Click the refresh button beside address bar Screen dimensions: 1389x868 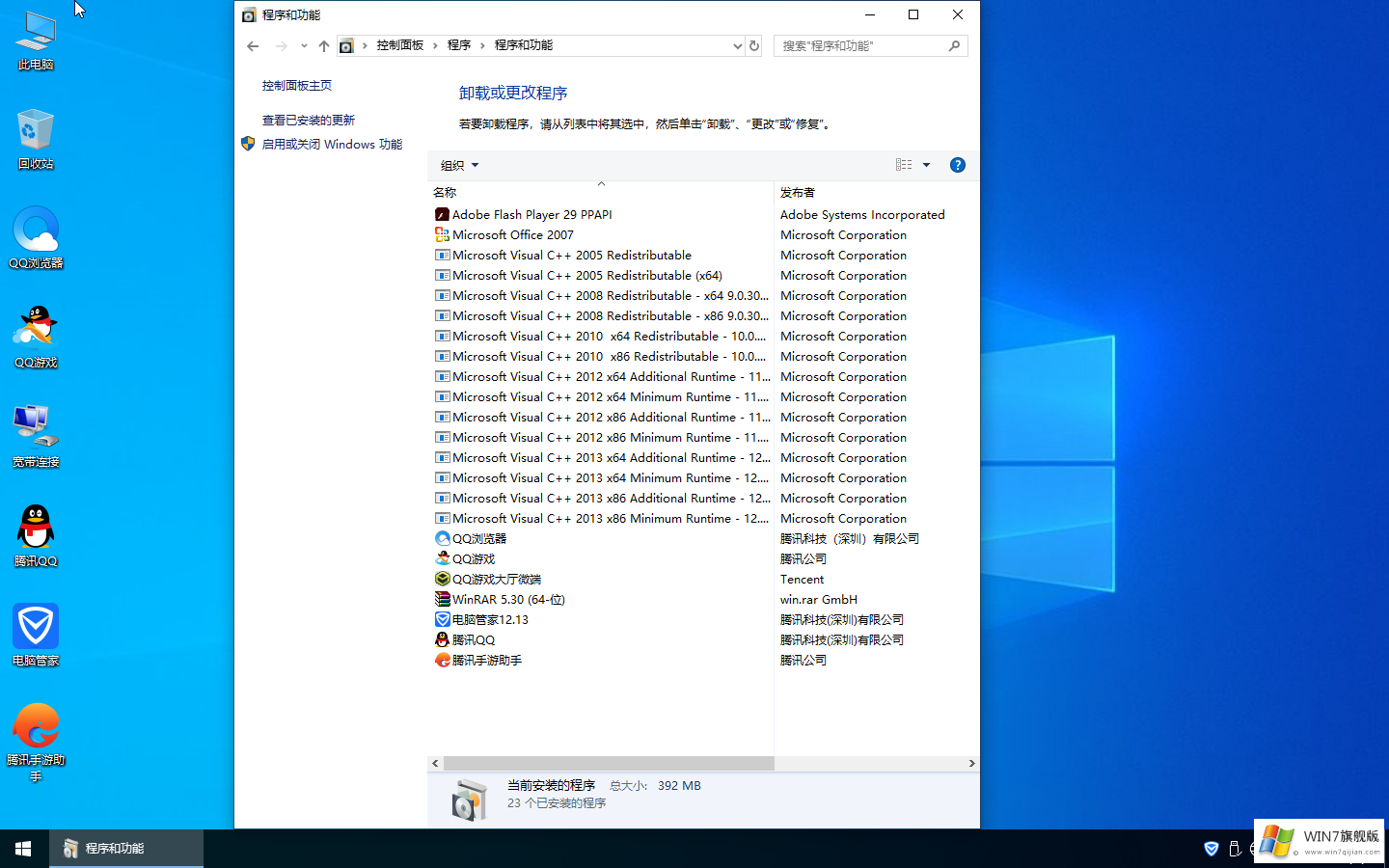[754, 45]
